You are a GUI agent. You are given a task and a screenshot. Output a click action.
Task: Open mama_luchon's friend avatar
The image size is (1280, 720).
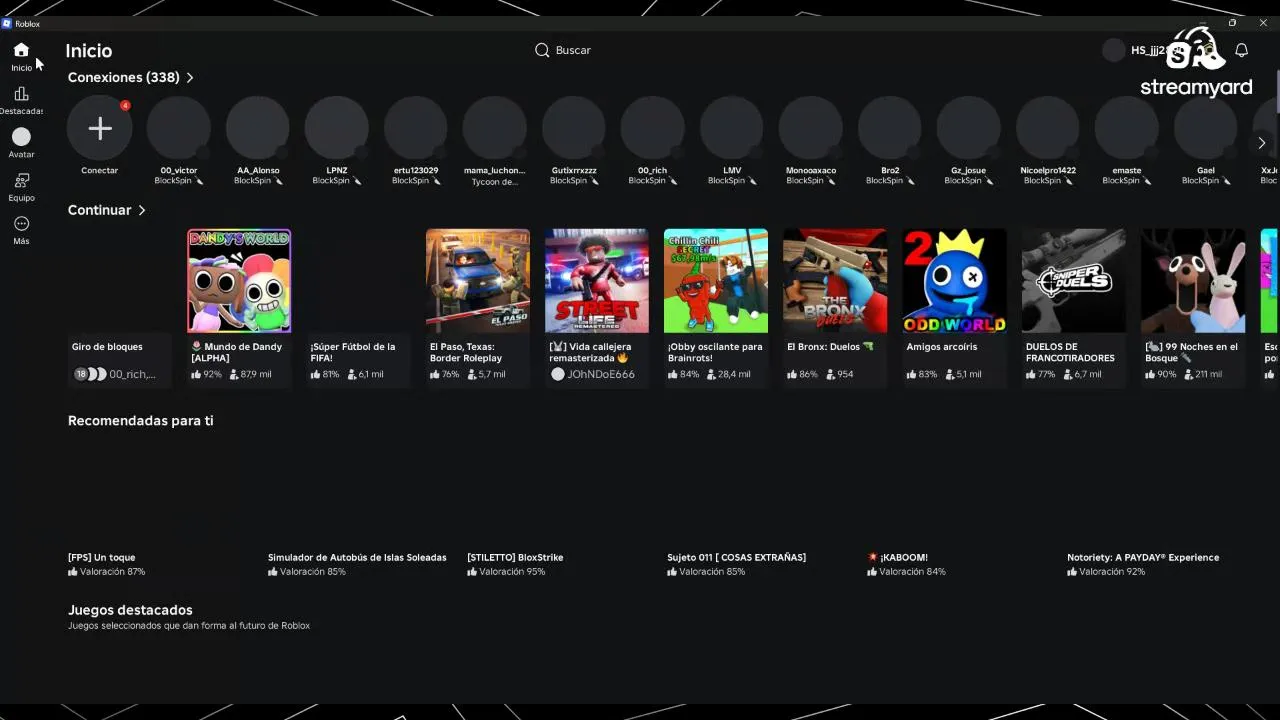(x=495, y=128)
